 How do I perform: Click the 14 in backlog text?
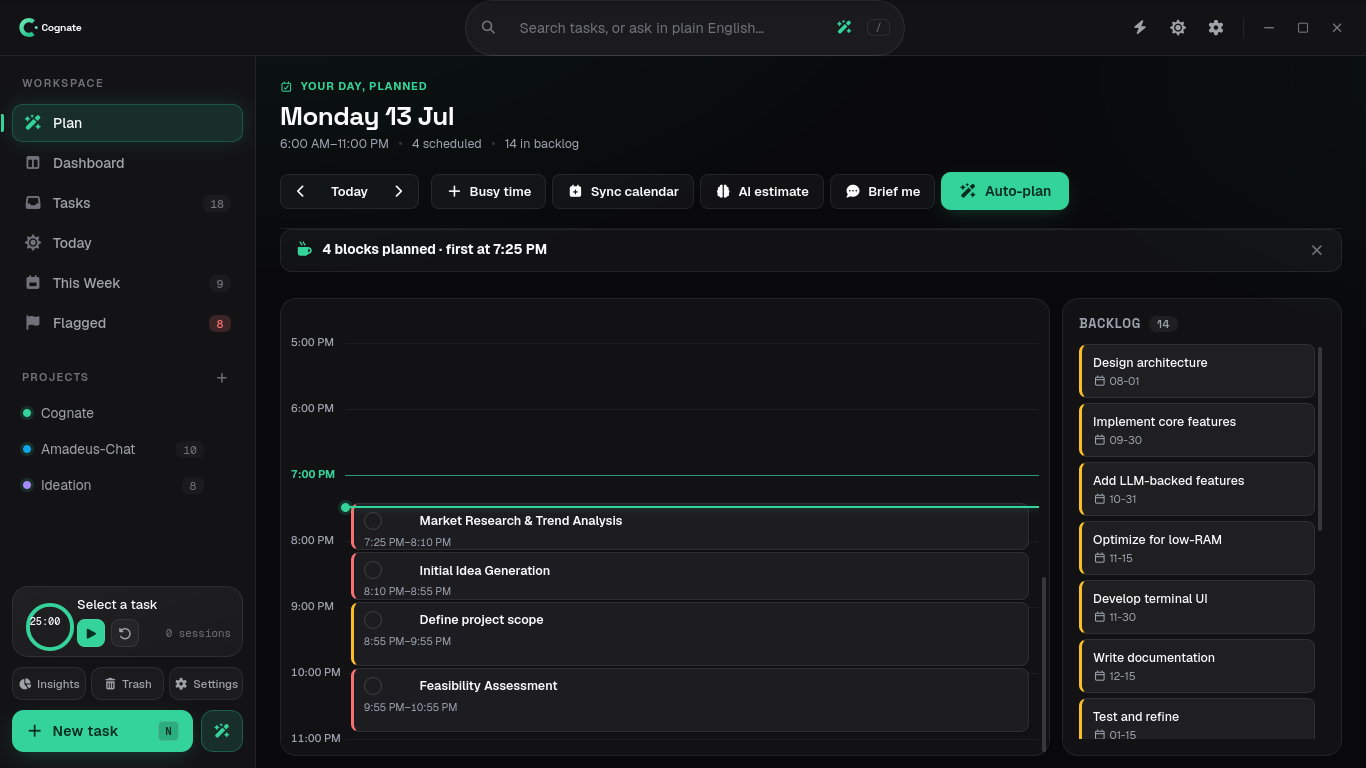pyautogui.click(x=541, y=144)
